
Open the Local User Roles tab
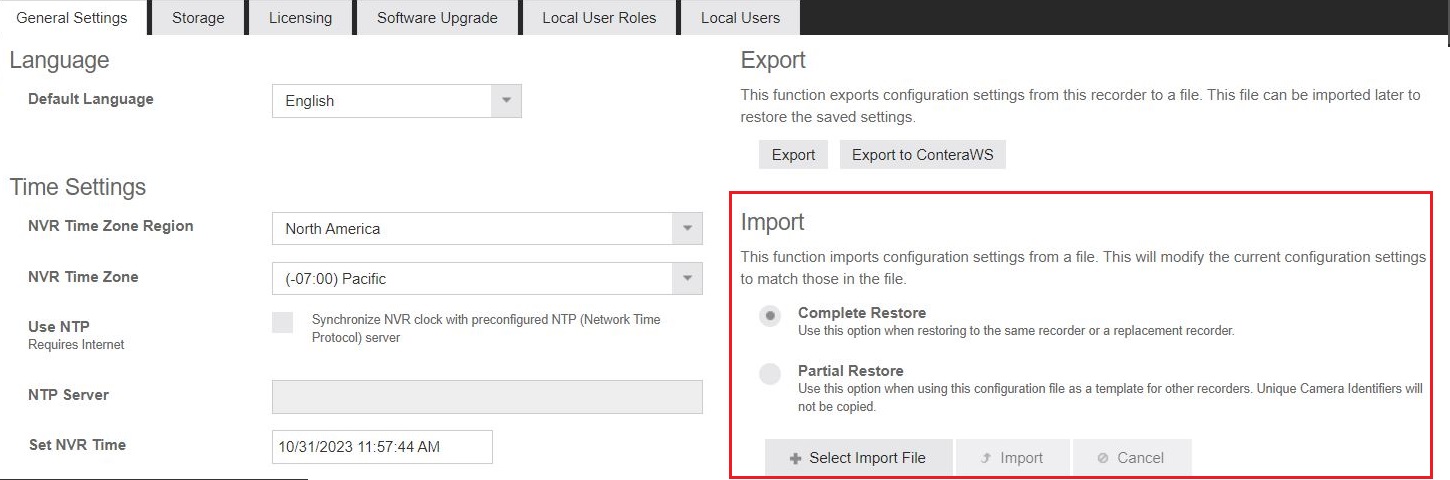click(x=599, y=18)
